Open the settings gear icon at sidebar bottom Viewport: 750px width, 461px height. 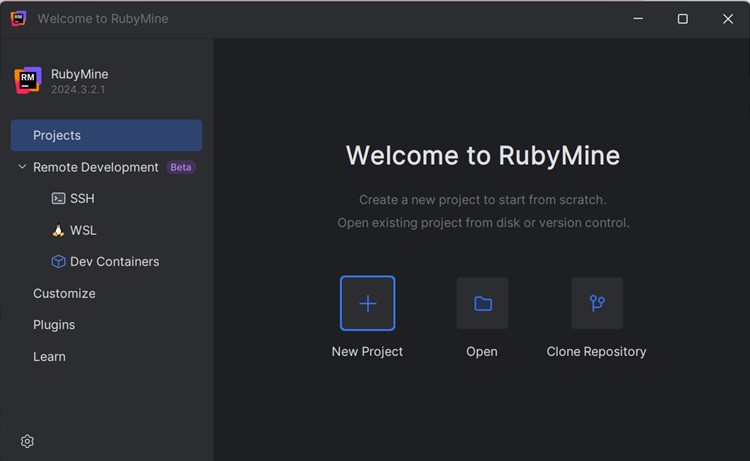click(27, 441)
